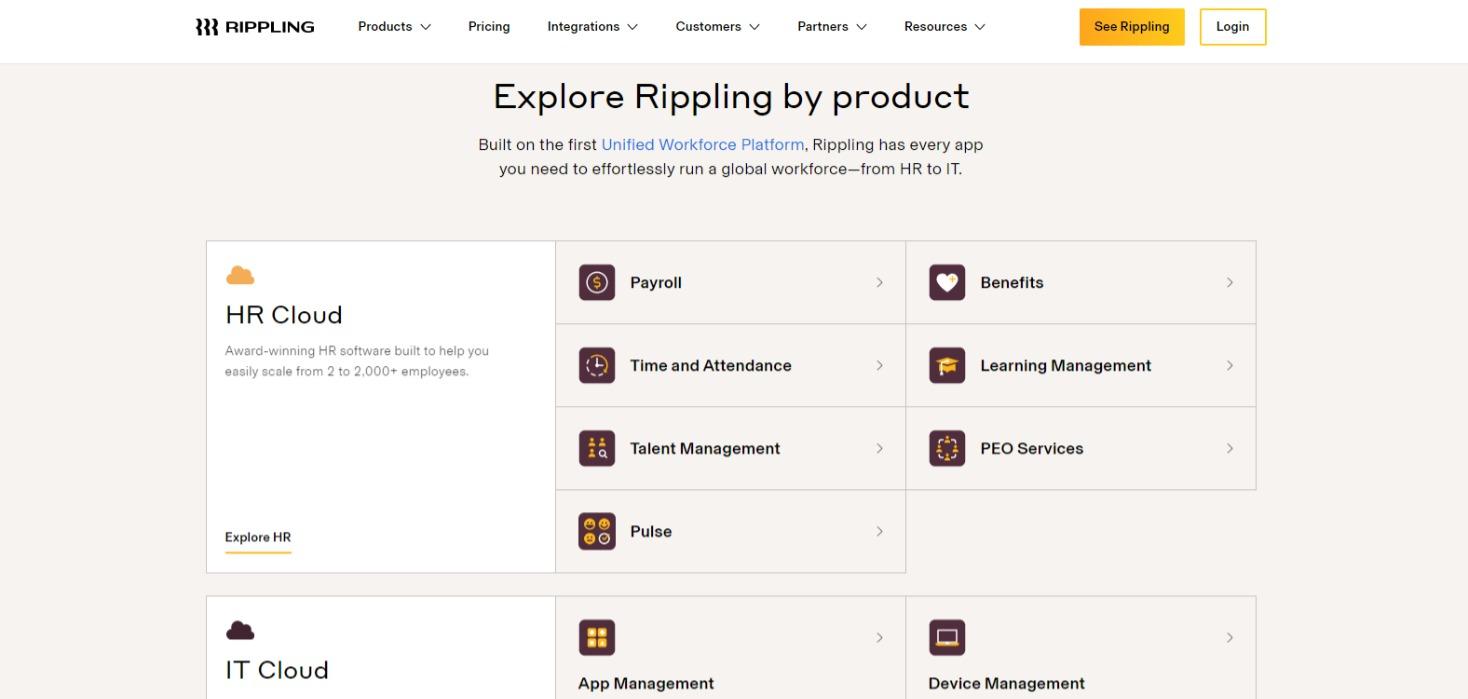Image resolution: width=1468 pixels, height=699 pixels.
Task: Click the orange HR Cloud icon
Action: pyautogui.click(x=240, y=275)
